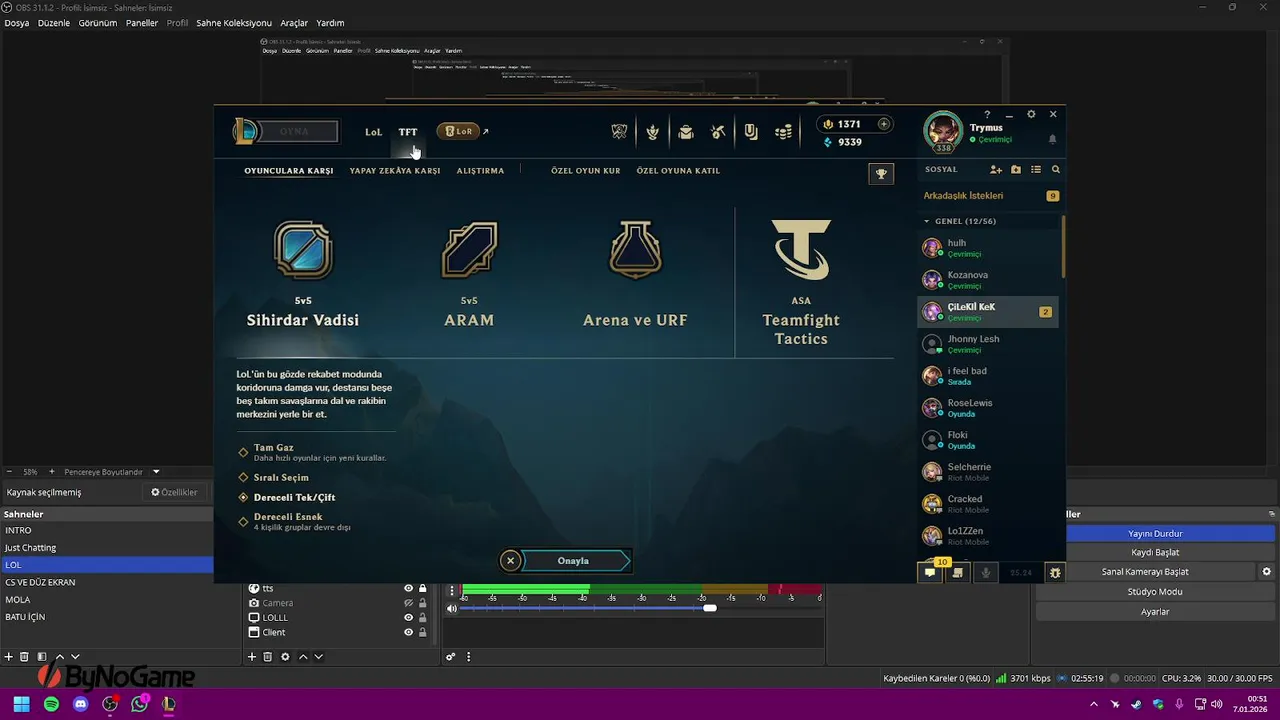Hide the Client source with eye icon
Image resolution: width=1280 pixels, height=720 pixels.
(408, 632)
